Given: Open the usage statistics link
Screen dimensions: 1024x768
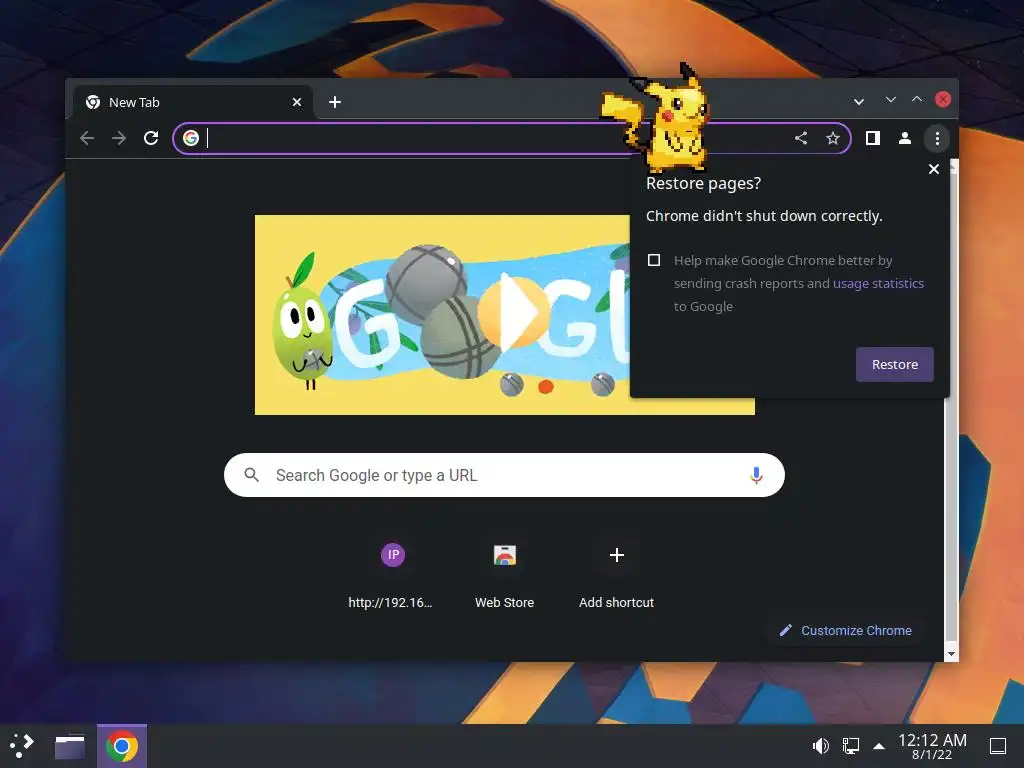Looking at the screenshot, I should [878, 283].
